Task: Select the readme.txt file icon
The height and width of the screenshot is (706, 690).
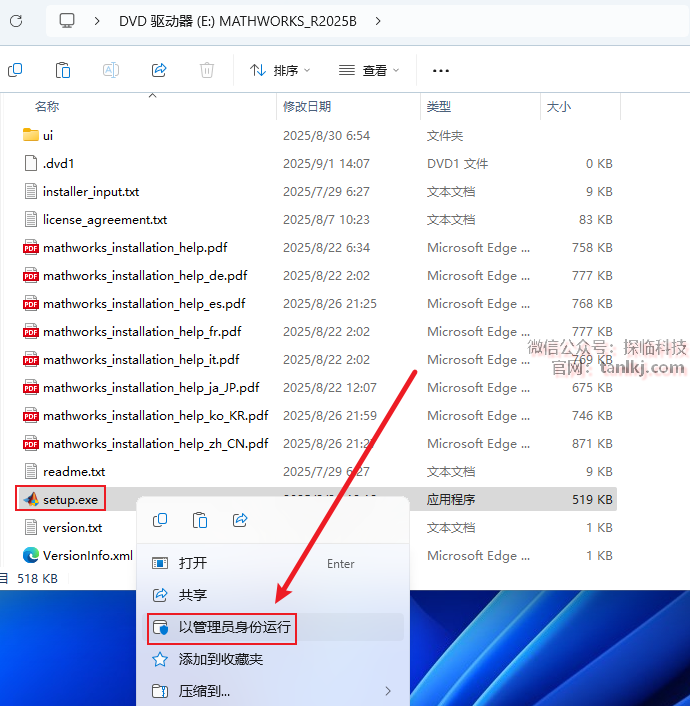Action: (x=31, y=471)
